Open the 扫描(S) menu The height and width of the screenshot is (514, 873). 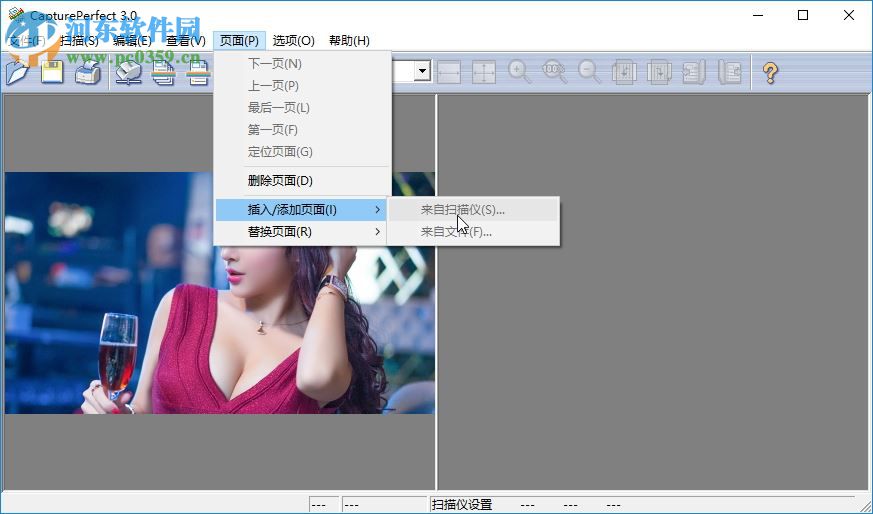[80, 41]
